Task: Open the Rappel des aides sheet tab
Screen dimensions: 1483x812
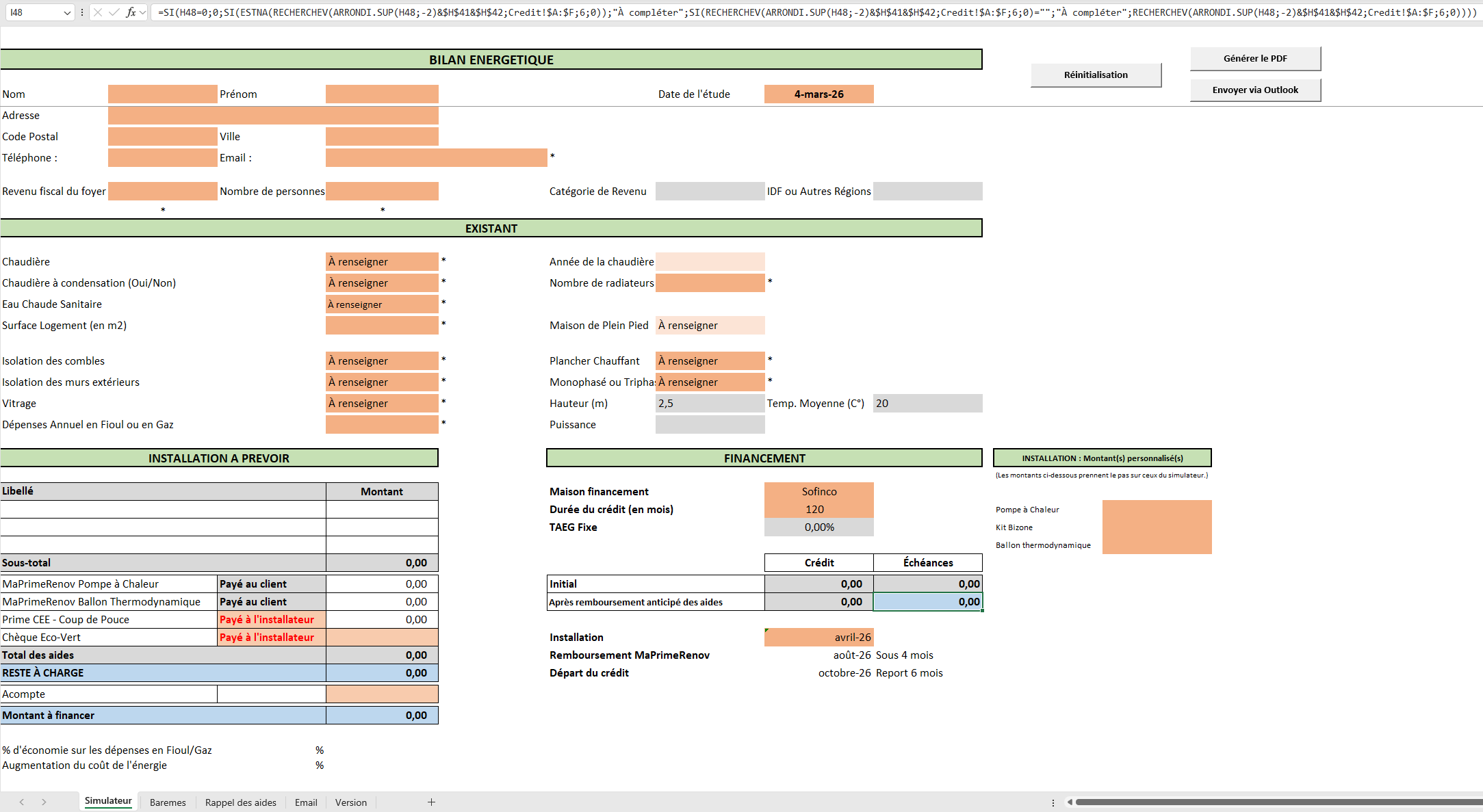Action: pos(240,802)
